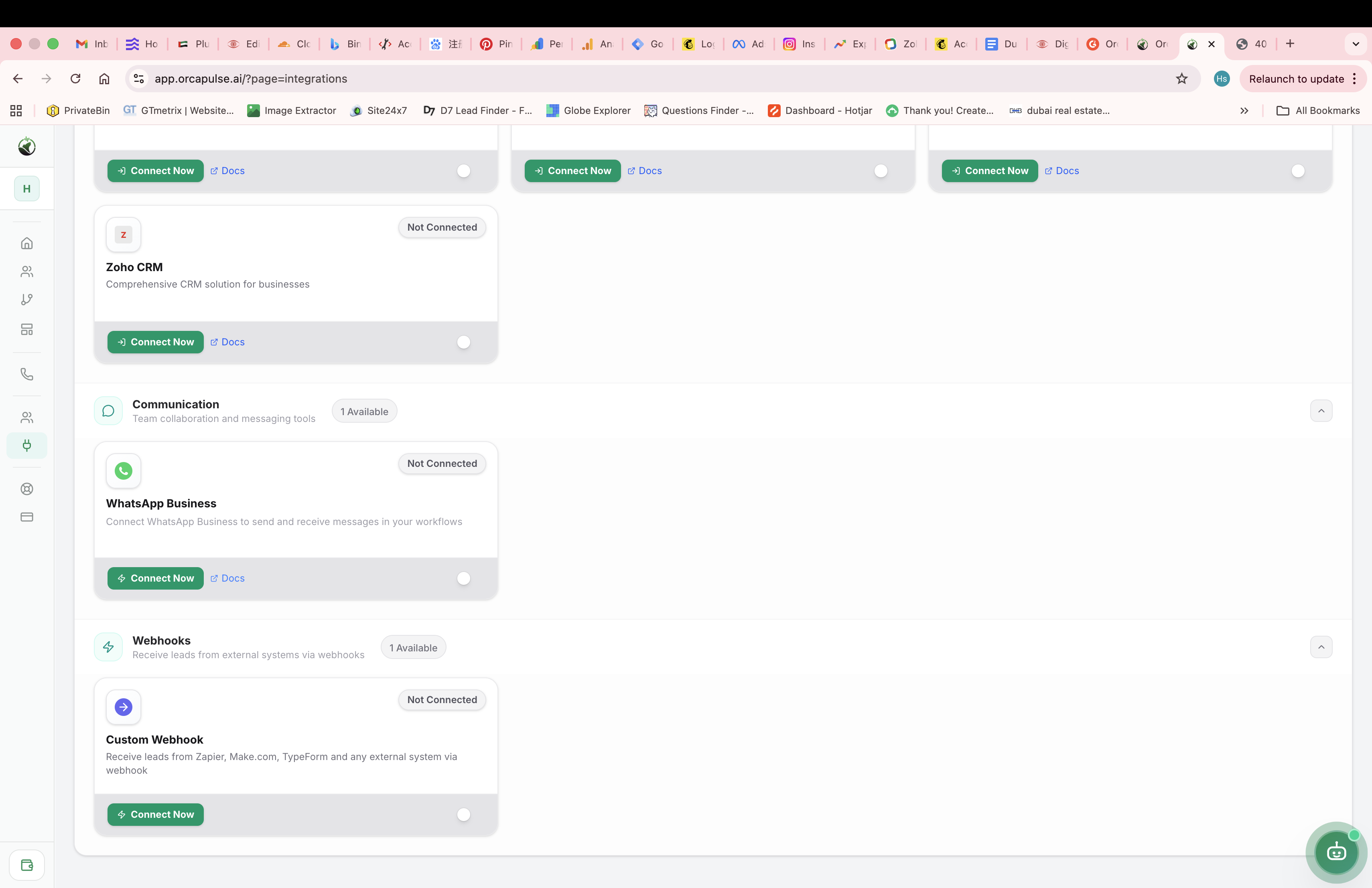Open the chatbot assistant bubble

point(1335,852)
